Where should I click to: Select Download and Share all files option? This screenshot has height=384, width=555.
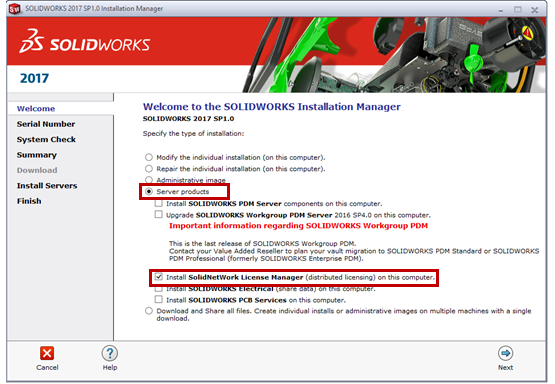coord(149,311)
